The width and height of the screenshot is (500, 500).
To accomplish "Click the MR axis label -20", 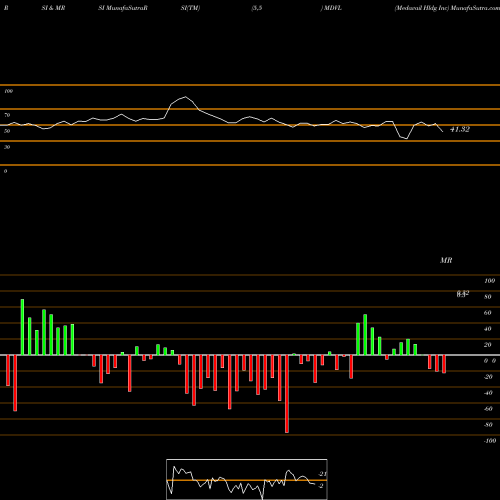I will (488, 377).
